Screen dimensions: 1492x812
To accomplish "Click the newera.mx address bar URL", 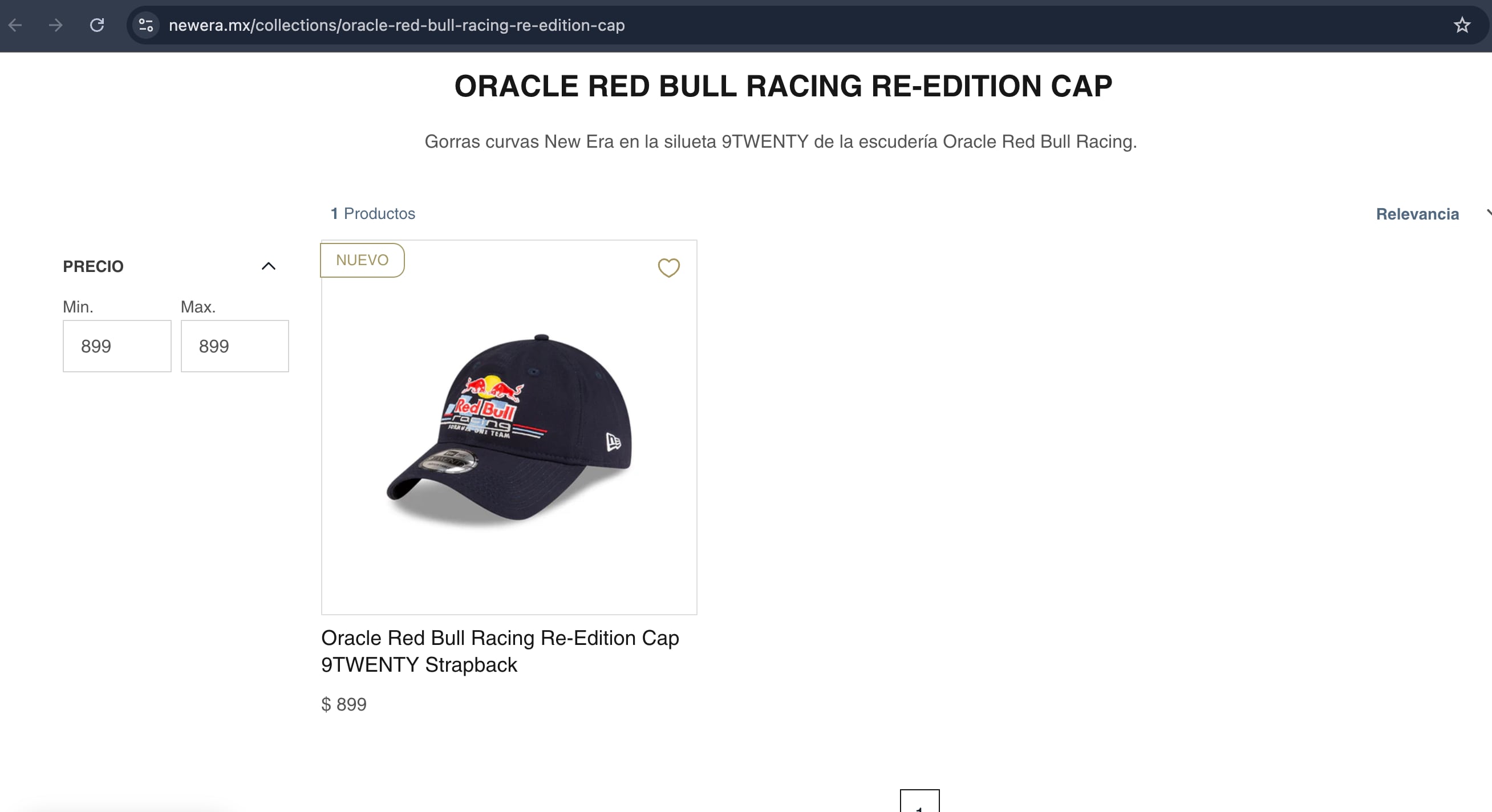I will point(397,26).
